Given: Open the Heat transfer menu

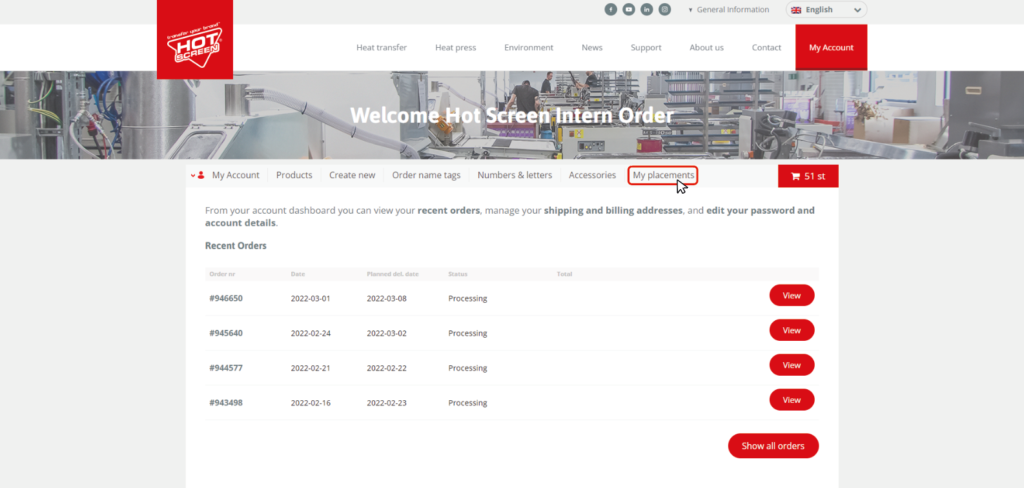Looking at the screenshot, I should 380,47.
